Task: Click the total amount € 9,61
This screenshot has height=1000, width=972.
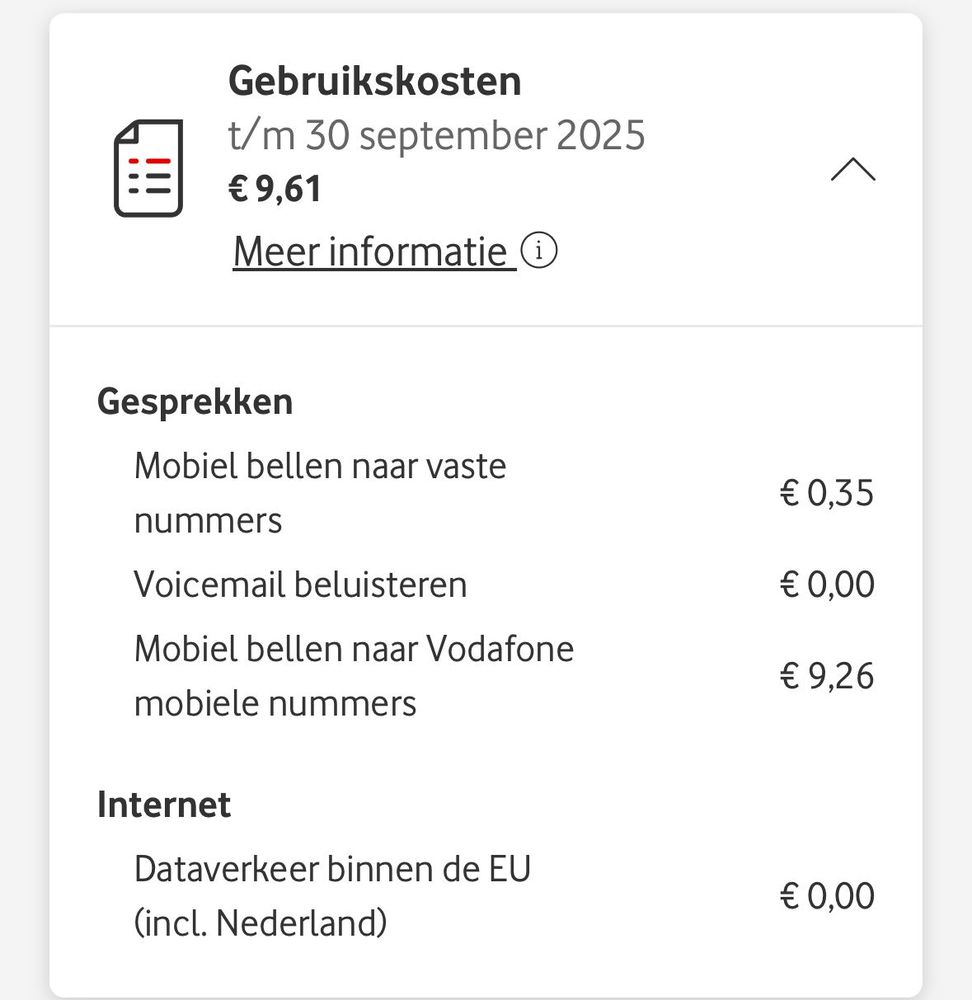Action: [275, 188]
